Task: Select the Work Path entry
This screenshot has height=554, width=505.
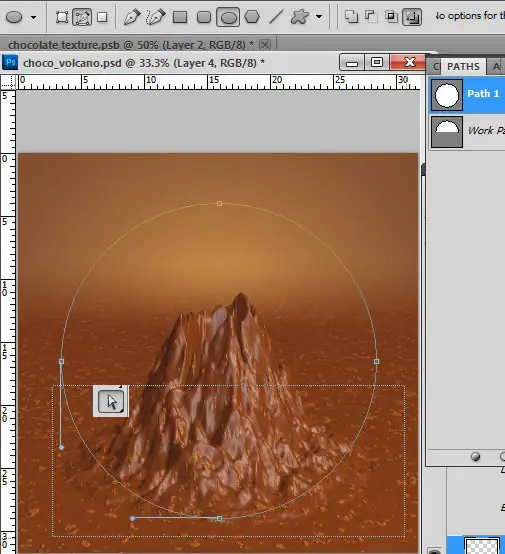Action: (468, 131)
